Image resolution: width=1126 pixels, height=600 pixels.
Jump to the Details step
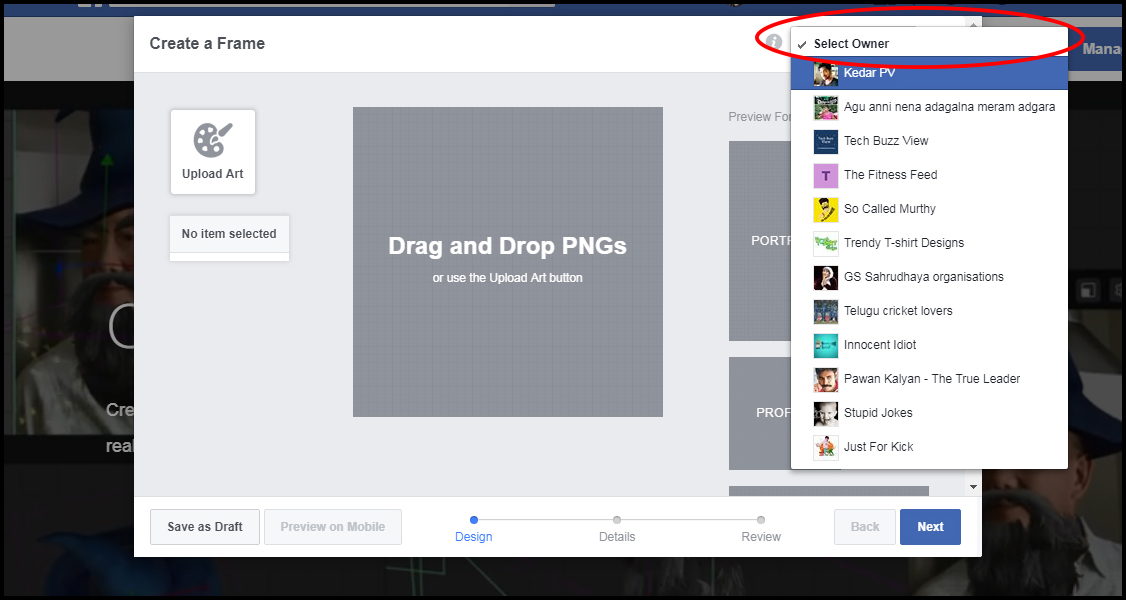point(617,530)
